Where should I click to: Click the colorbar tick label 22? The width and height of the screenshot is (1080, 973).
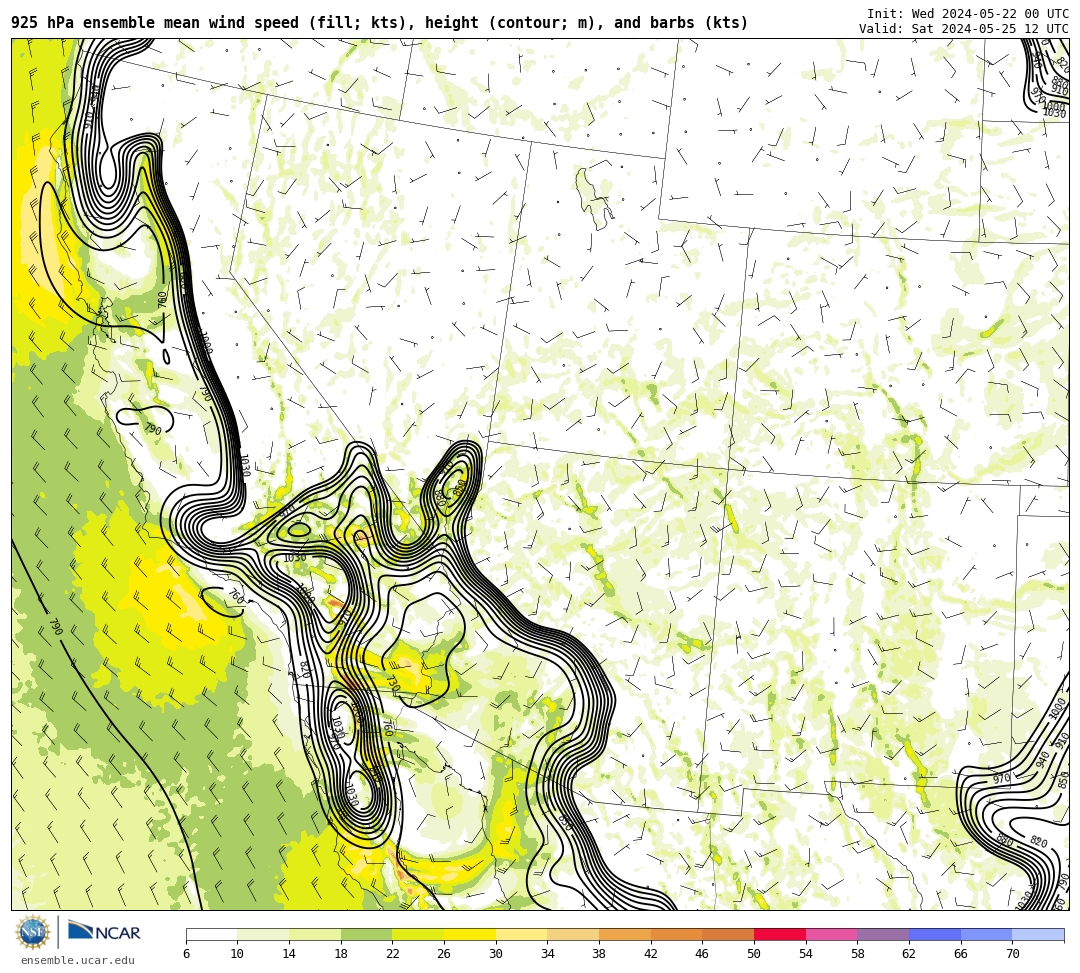[x=393, y=954]
